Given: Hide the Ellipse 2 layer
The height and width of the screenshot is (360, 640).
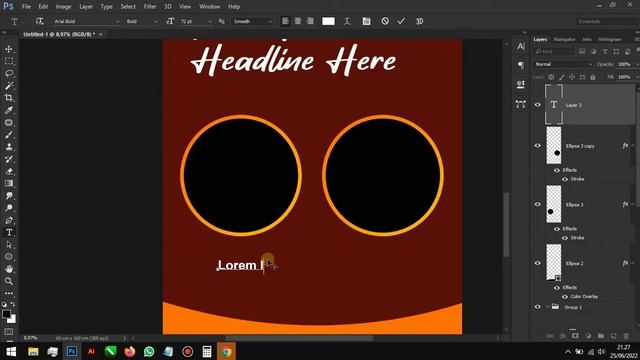Looking at the screenshot, I should click(x=538, y=263).
